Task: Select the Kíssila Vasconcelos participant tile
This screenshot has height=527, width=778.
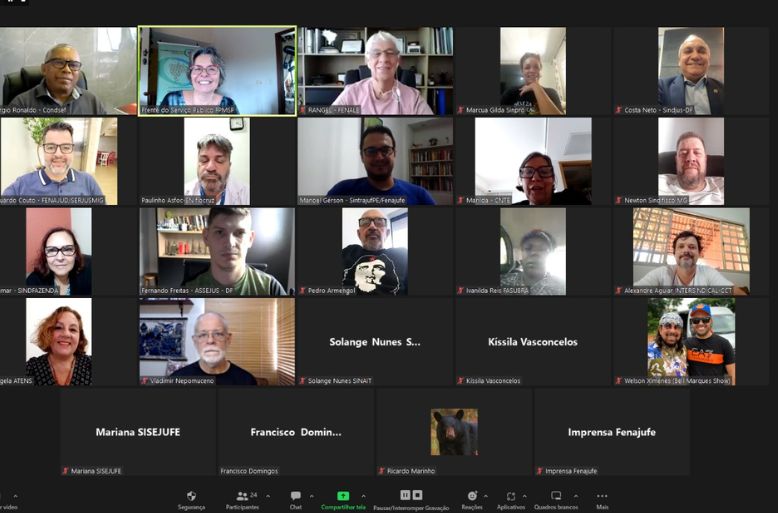Action: (x=532, y=341)
